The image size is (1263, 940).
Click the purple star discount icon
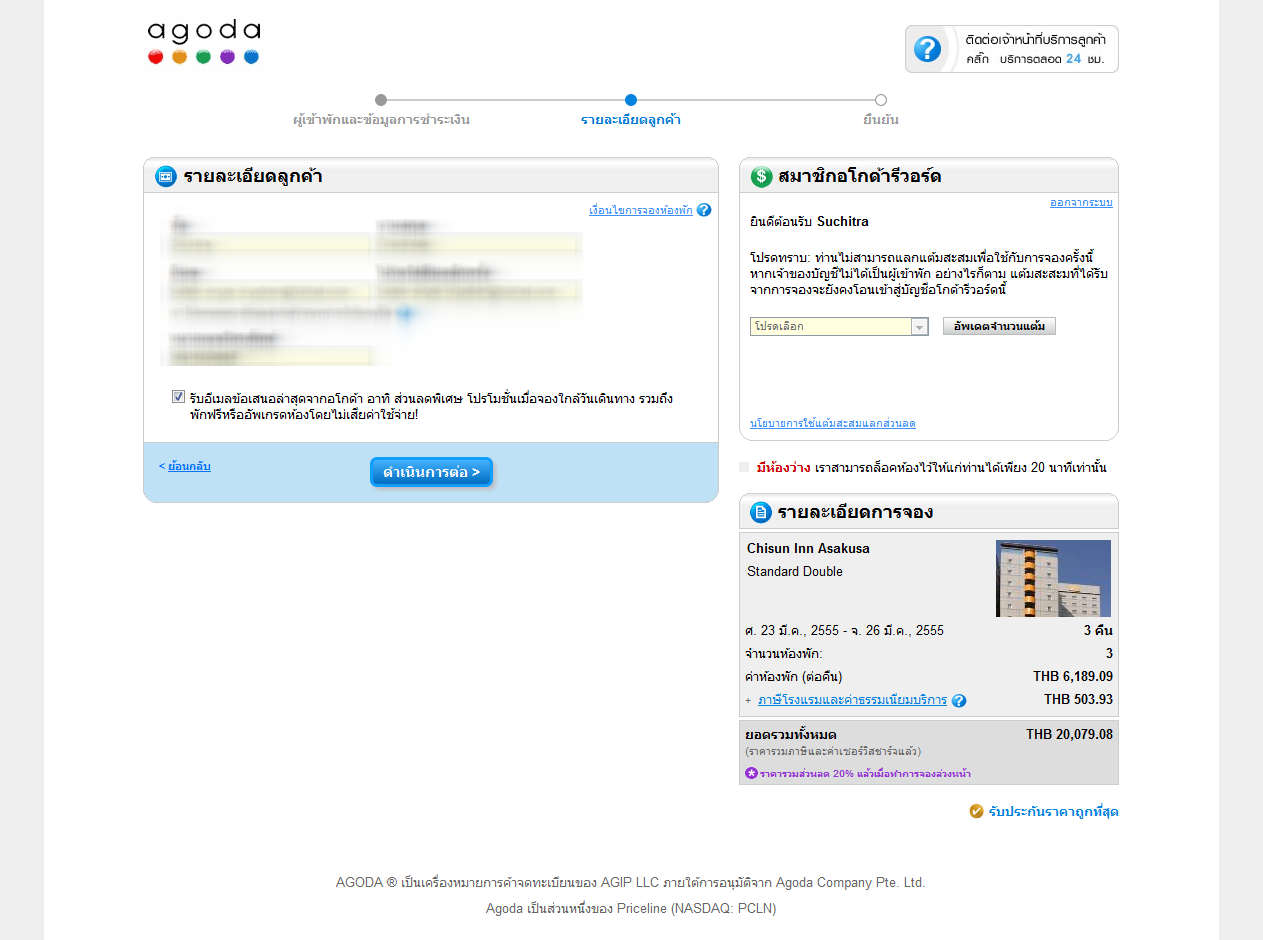(752, 773)
